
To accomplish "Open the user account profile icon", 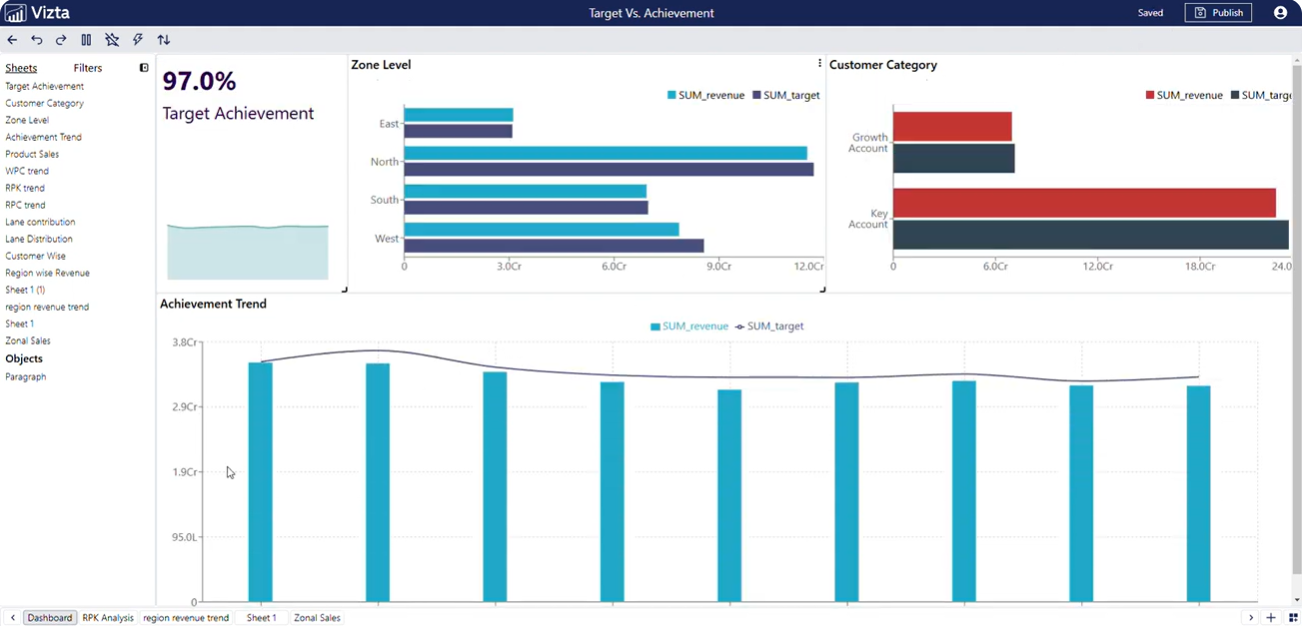I will [x=1280, y=12].
